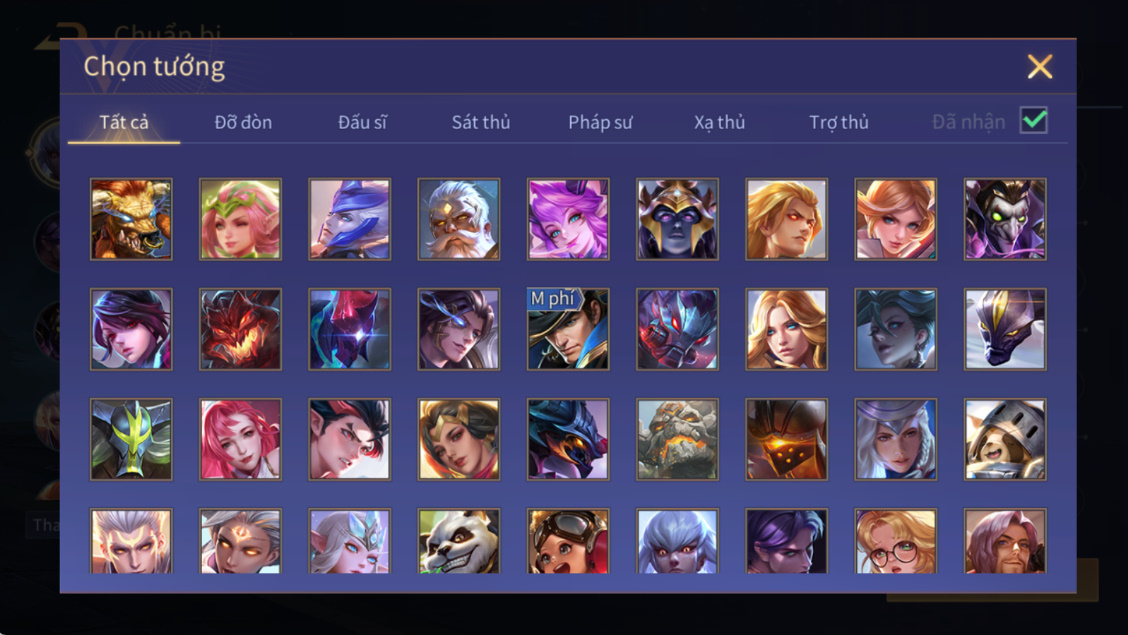Viewport: 1128px width, 635px height.
Task: Choose the blonde girl with round glasses
Action: 896,541
